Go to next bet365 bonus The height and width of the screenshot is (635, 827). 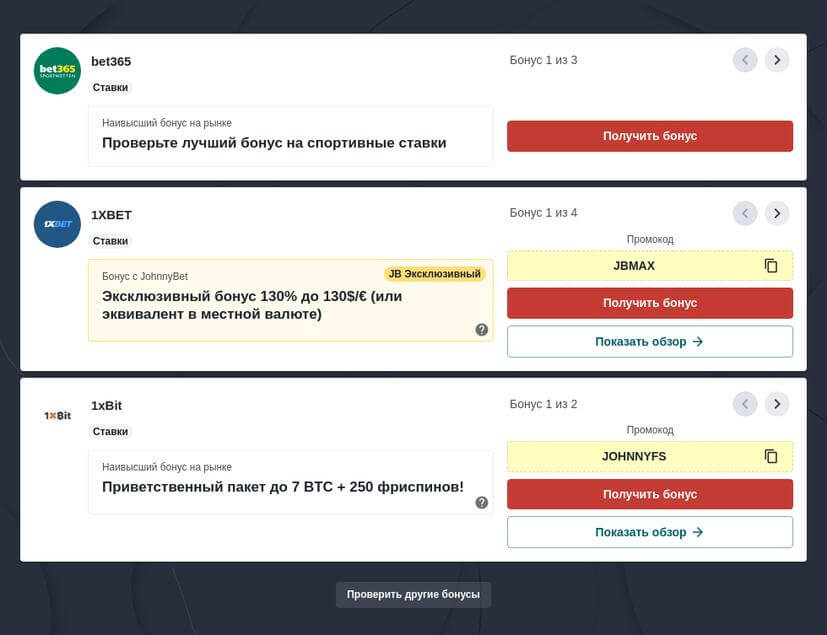pyautogui.click(x=777, y=60)
